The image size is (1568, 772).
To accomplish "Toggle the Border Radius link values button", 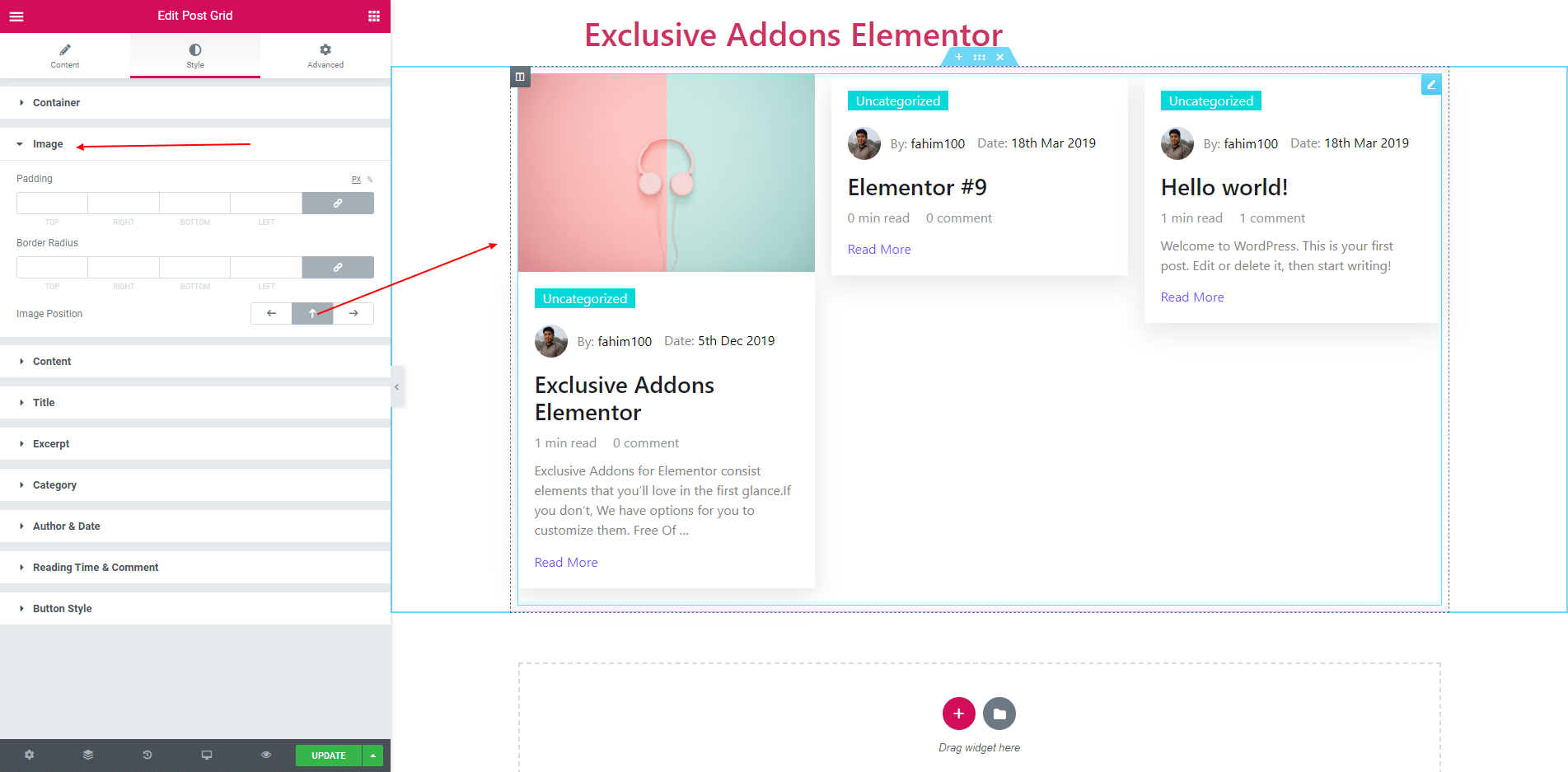I will point(338,267).
